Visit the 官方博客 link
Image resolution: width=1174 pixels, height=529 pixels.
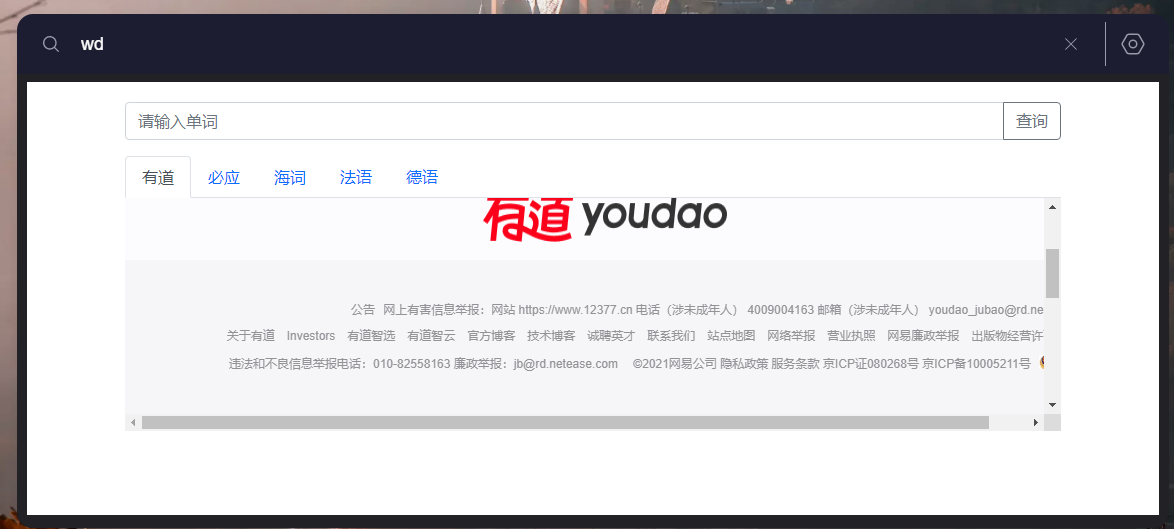coord(491,336)
